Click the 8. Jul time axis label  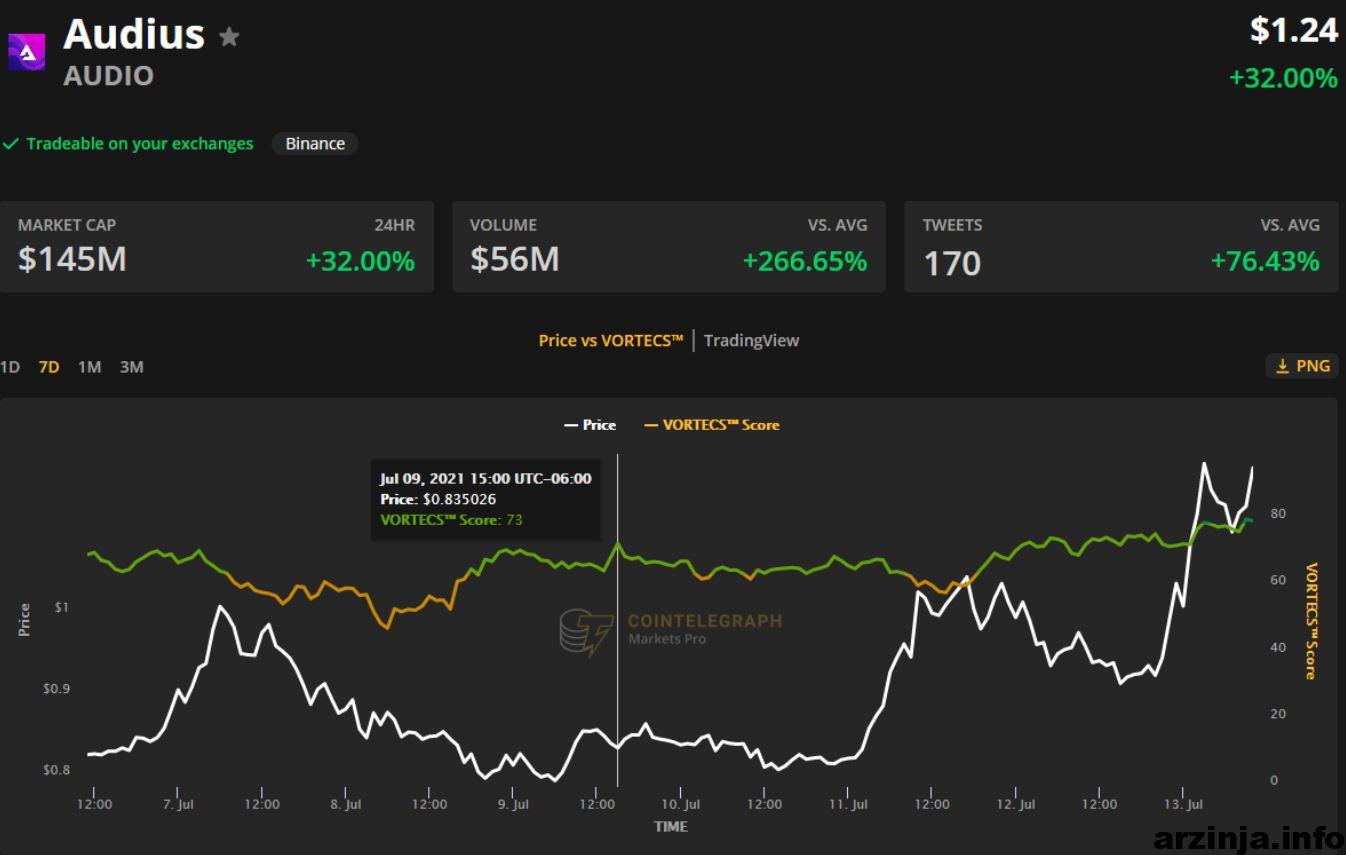[x=346, y=804]
